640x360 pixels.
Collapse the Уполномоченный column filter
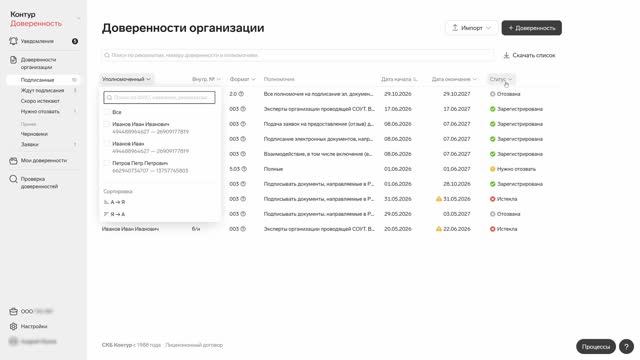click(x=127, y=79)
